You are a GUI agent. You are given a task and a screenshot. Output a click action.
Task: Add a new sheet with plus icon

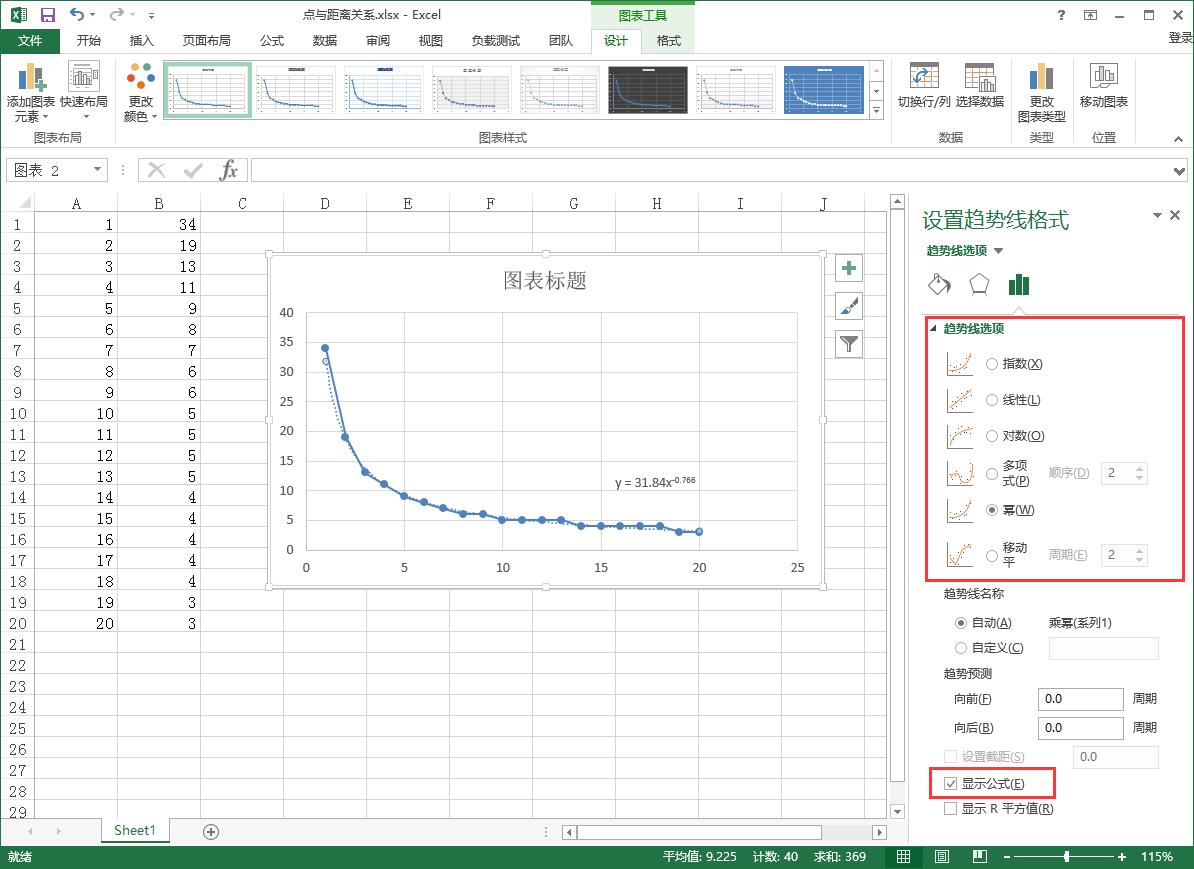(x=211, y=832)
